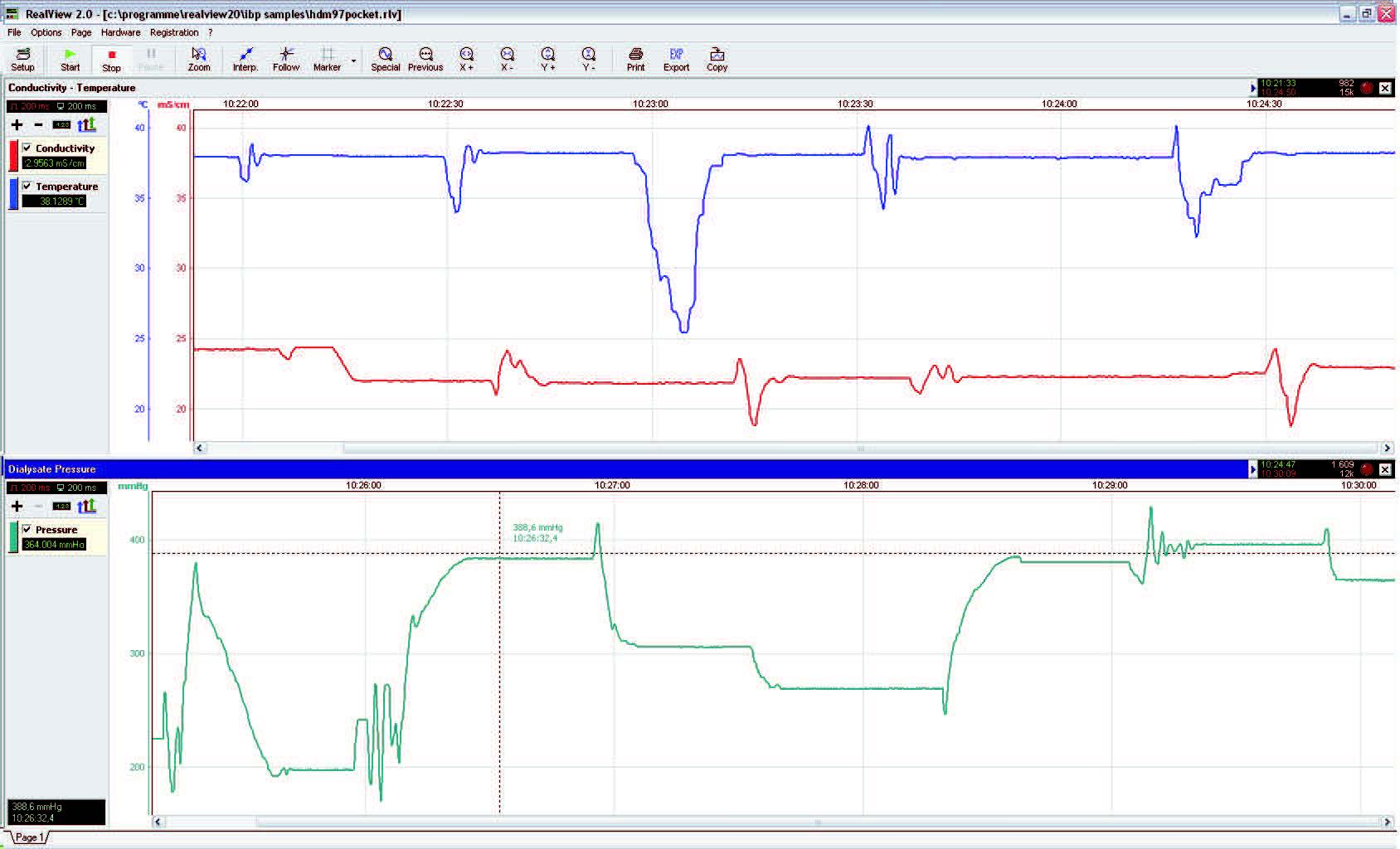This screenshot has width=1400, height=849.
Task: Toggle numeric display in Conductivity - Temperature panel
Action: [61, 125]
